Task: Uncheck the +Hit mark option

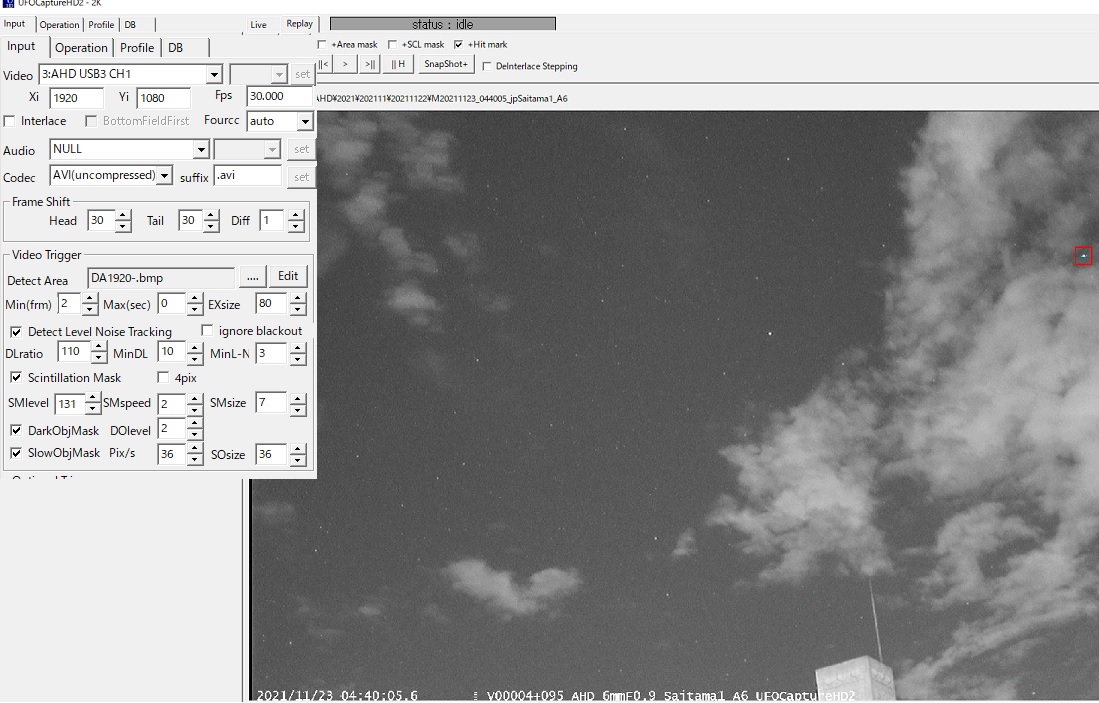Action: [x=458, y=44]
